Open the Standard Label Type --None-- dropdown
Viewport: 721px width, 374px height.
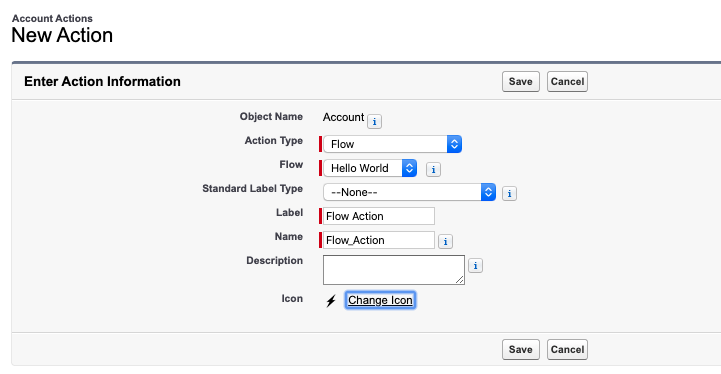(x=409, y=192)
